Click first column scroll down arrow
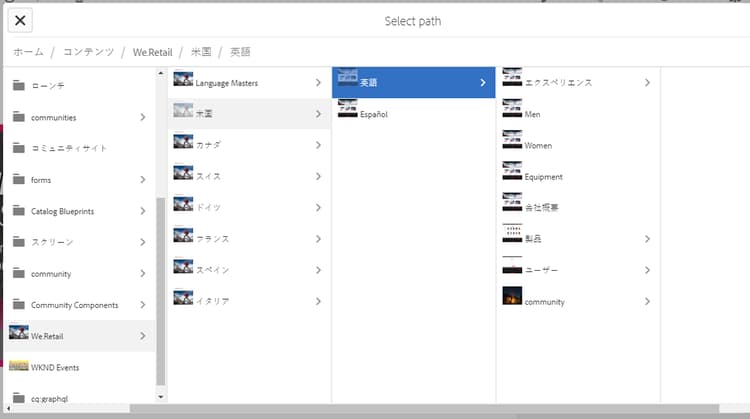The height and width of the screenshot is (419, 750). pyautogui.click(x=161, y=397)
